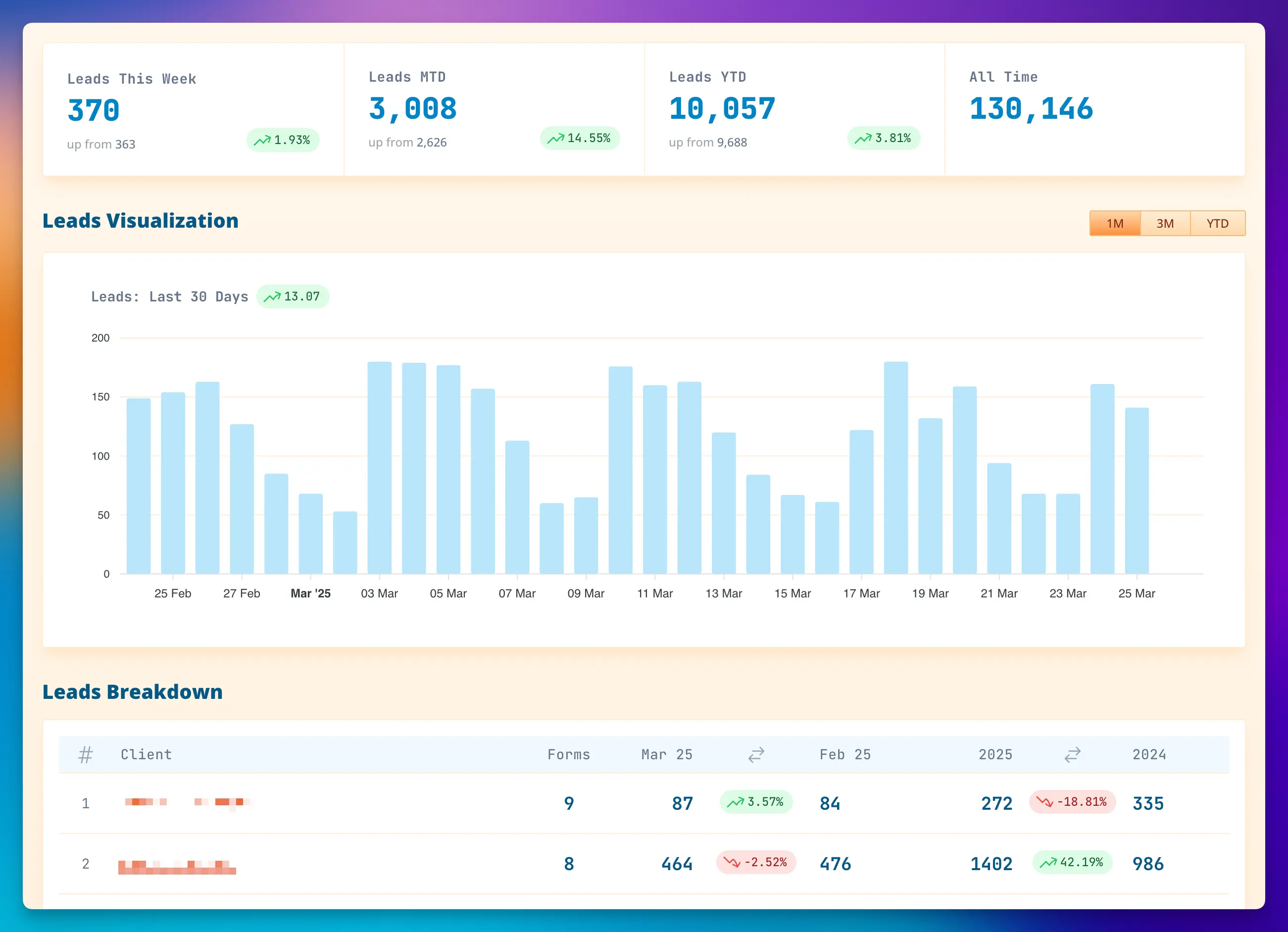Click the 13.07 Last 30 Days trend badge
Viewport: 1288px width, 932px height.
click(293, 296)
